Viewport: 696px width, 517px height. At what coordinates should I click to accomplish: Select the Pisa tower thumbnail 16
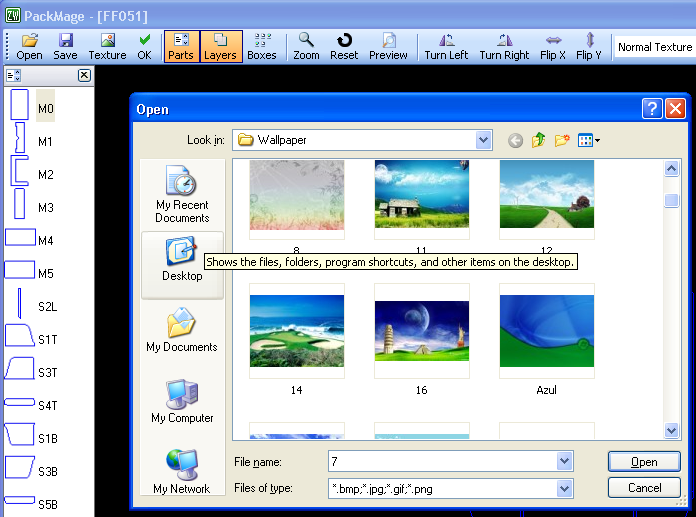pyautogui.click(x=422, y=331)
